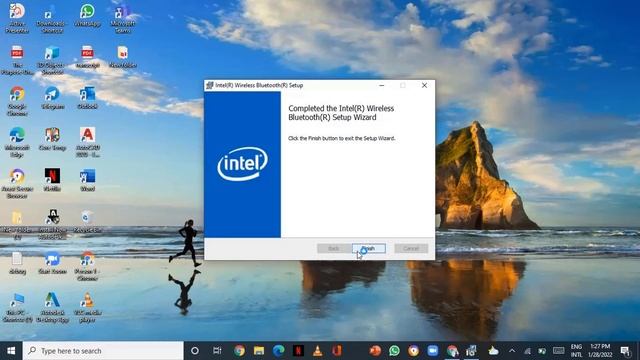Switch to the running setup installer taskbar icon
The height and width of the screenshot is (360, 640).
click(x=471, y=351)
